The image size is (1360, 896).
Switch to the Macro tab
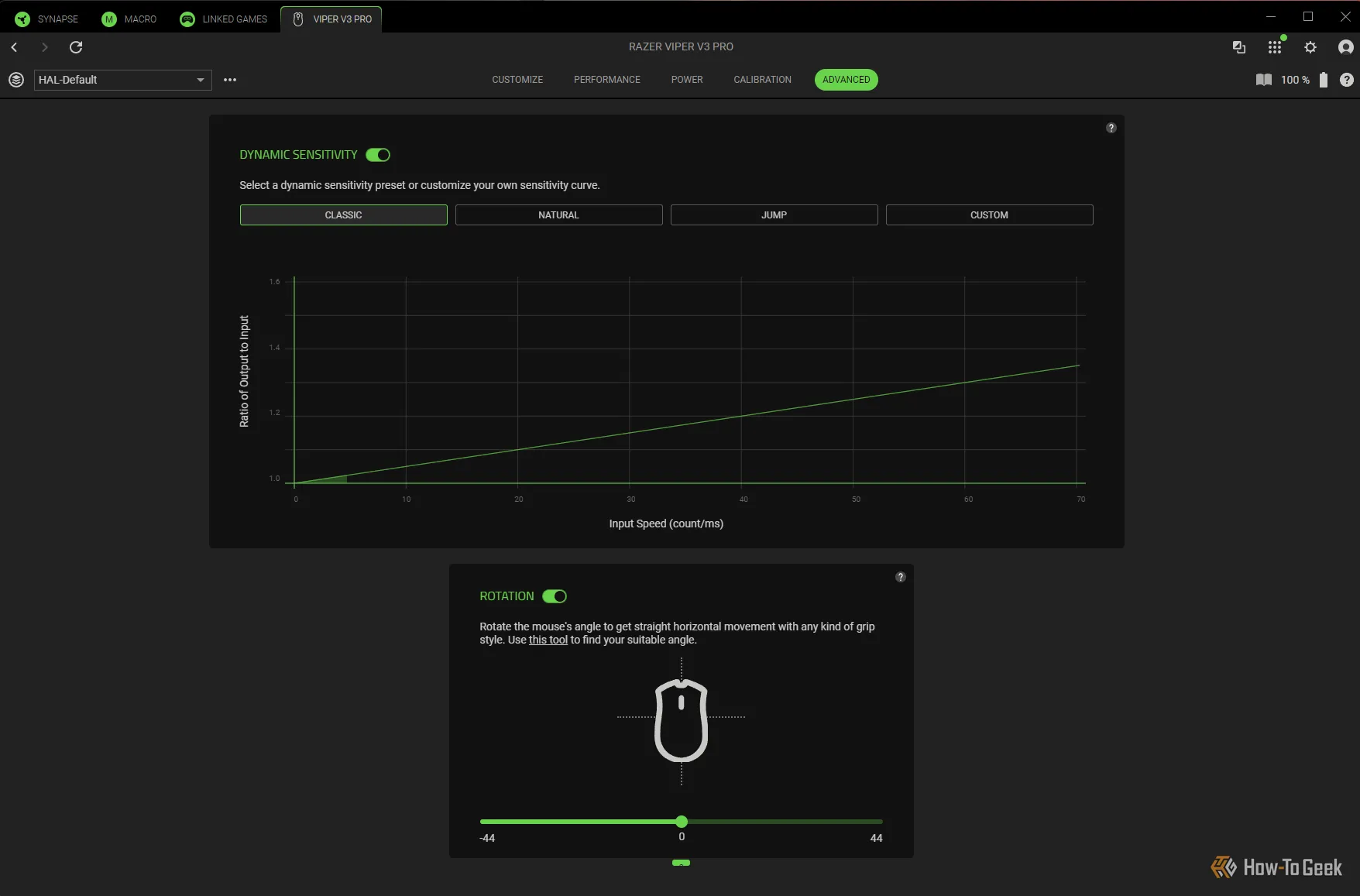129,19
